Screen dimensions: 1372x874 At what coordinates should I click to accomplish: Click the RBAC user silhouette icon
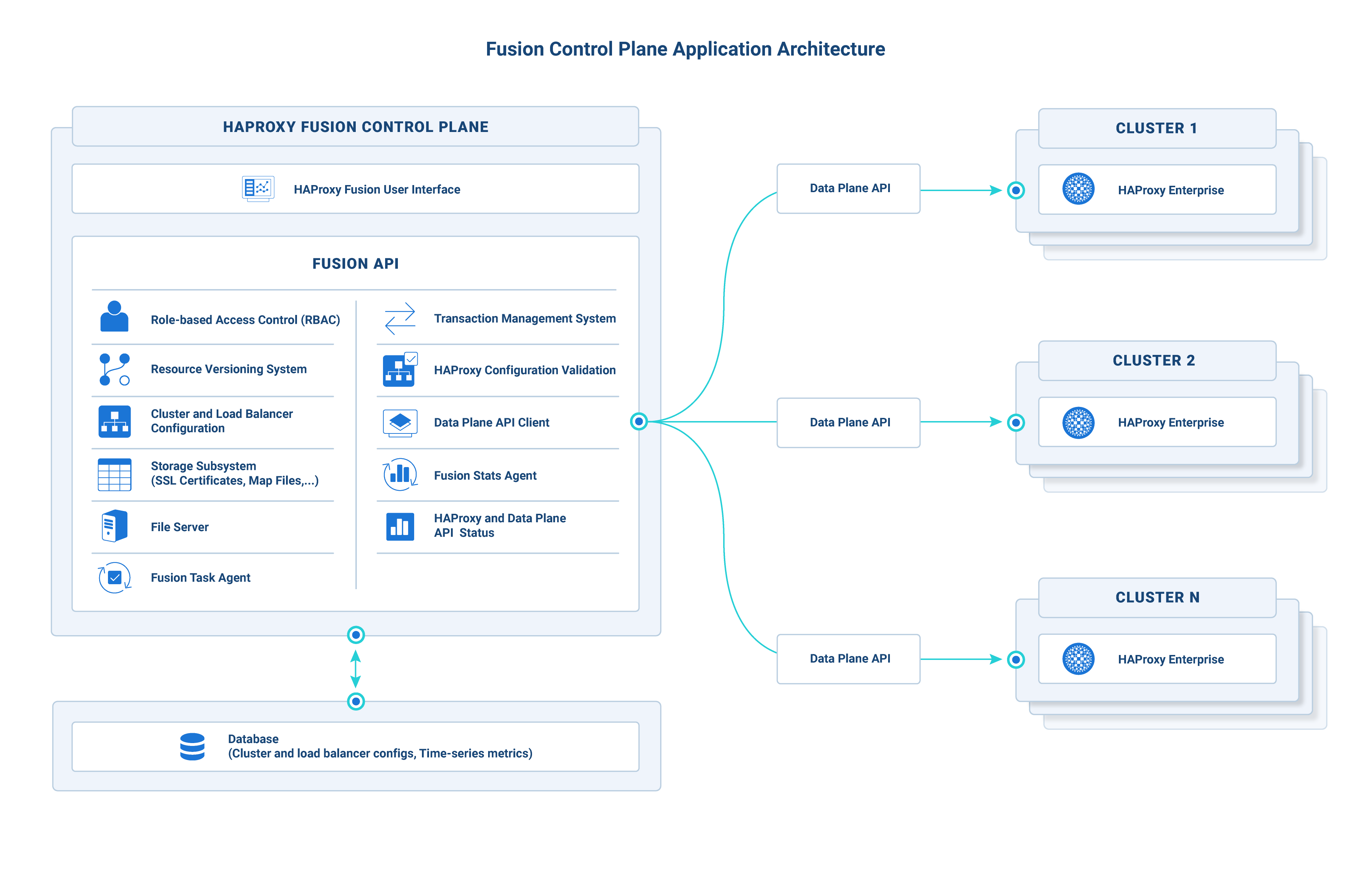tap(115, 316)
